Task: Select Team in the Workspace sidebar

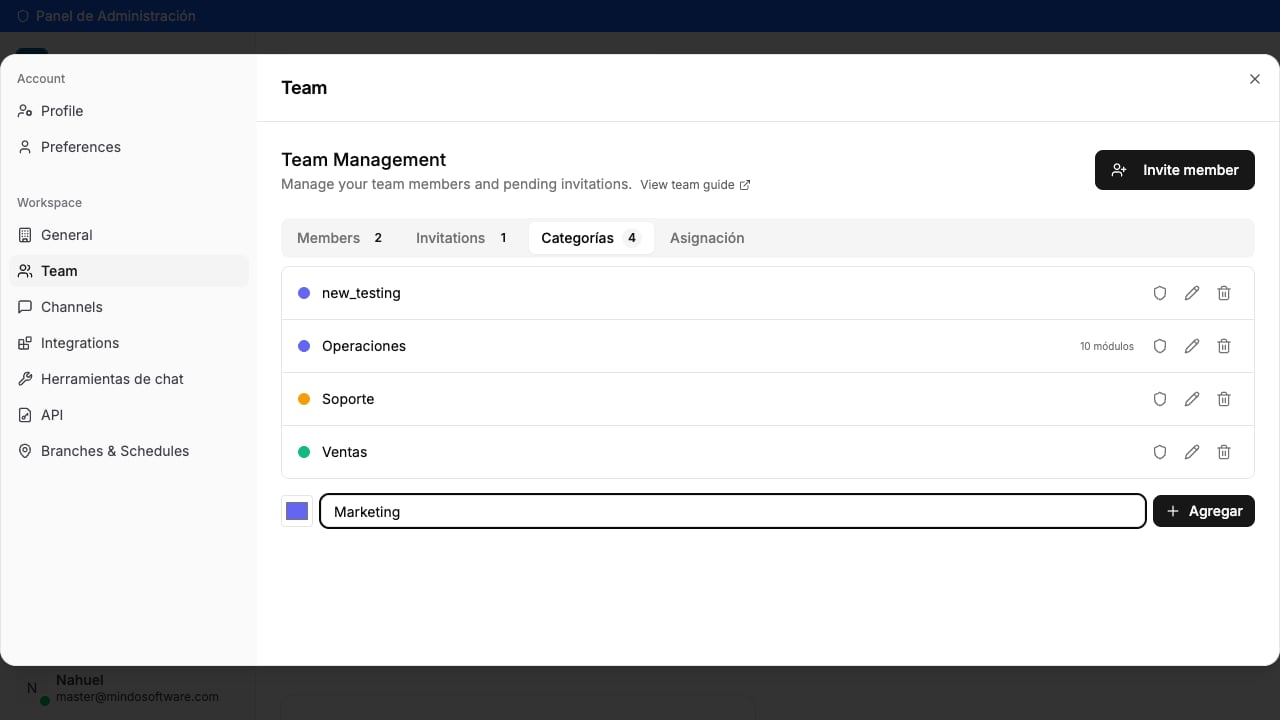Action: pyautogui.click(x=129, y=271)
